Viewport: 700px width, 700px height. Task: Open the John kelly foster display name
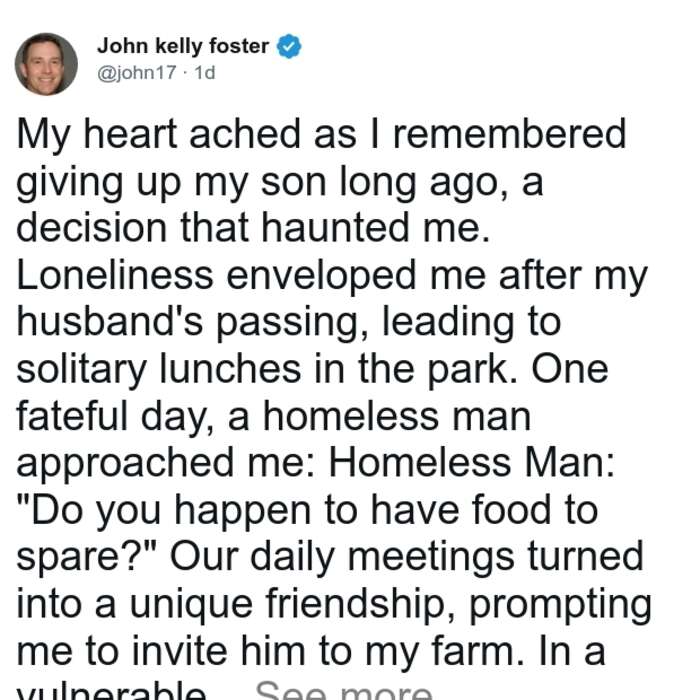pos(183,46)
